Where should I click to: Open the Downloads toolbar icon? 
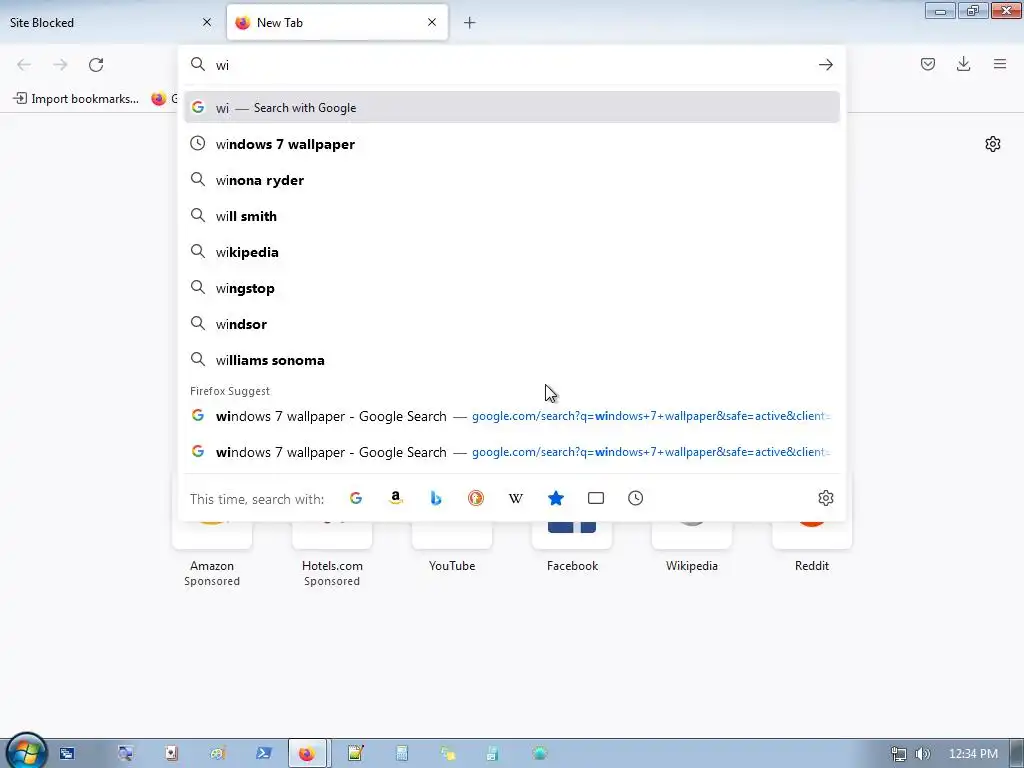pos(963,64)
